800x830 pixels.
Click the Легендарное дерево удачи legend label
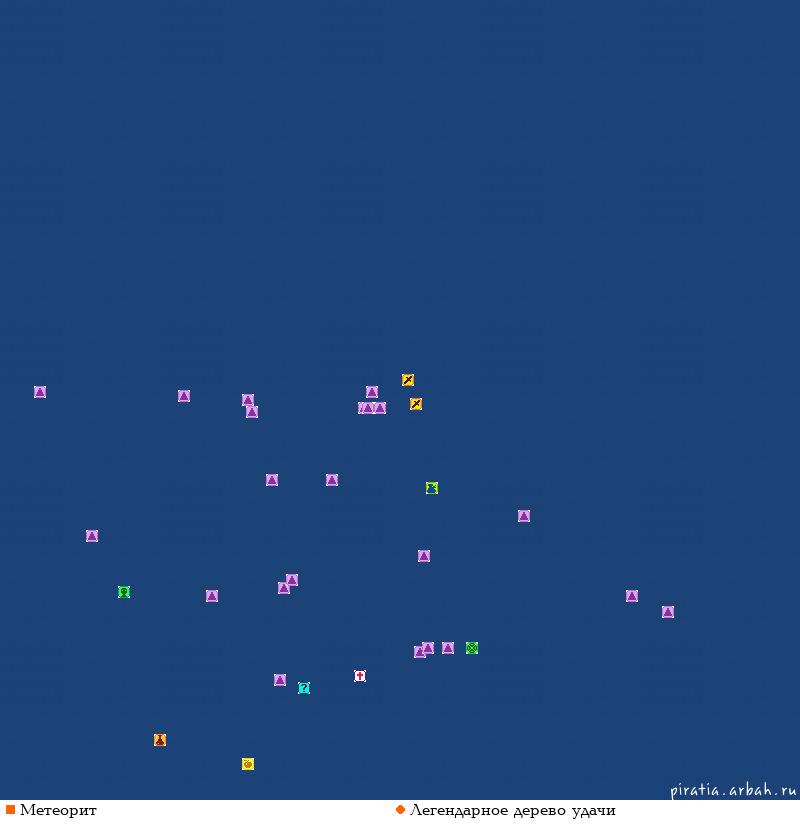(513, 811)
